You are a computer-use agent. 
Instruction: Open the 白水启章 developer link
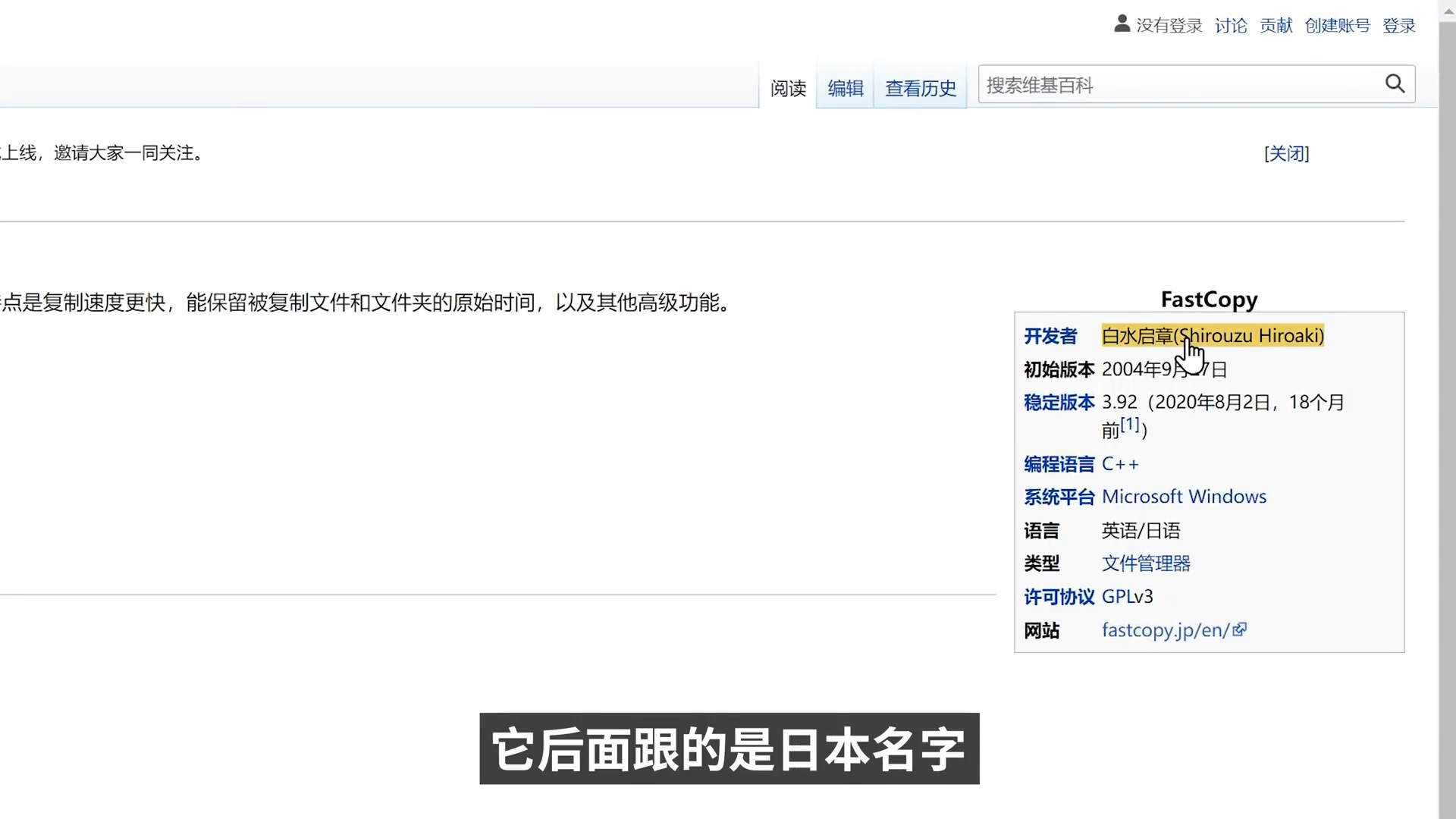(1137, 335)
